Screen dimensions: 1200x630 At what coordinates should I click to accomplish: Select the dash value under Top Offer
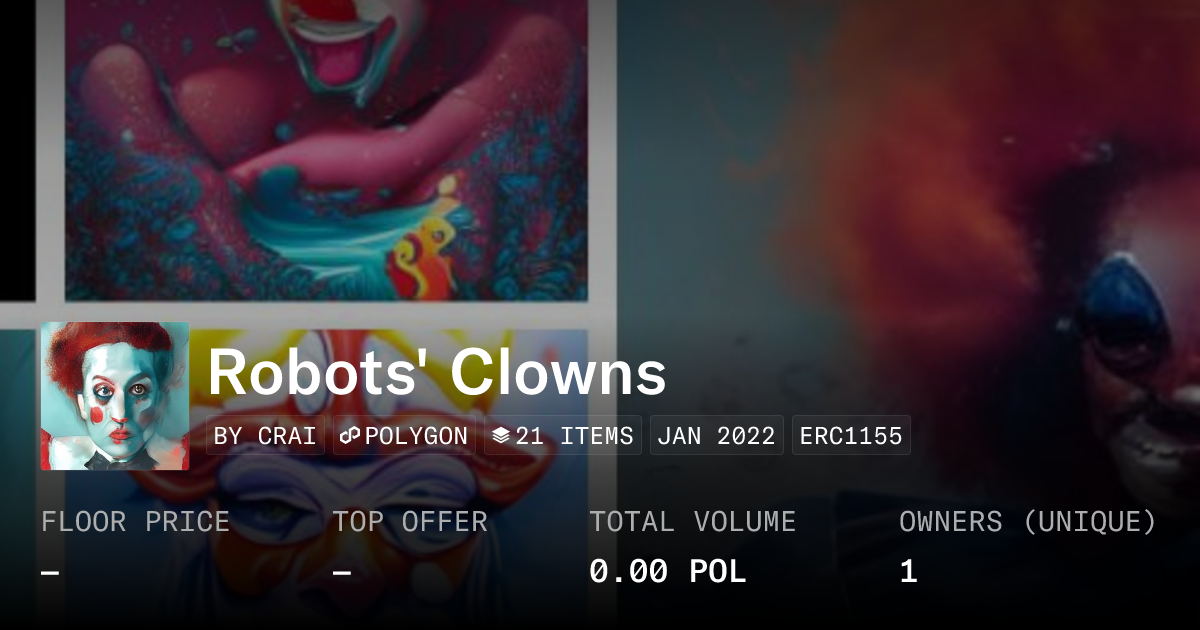[342, 573]
